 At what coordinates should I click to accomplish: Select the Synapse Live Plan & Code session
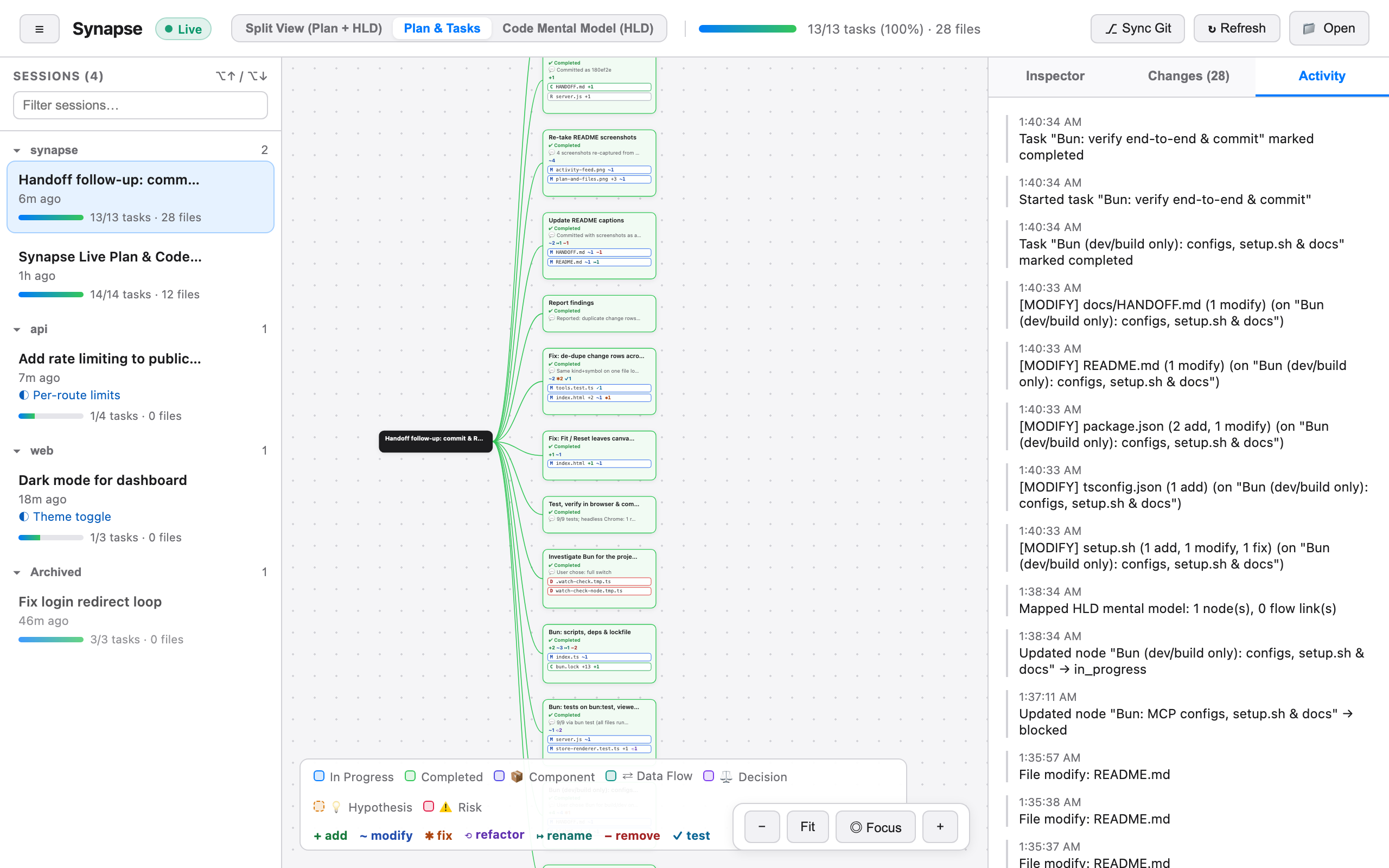coord(140,275)
